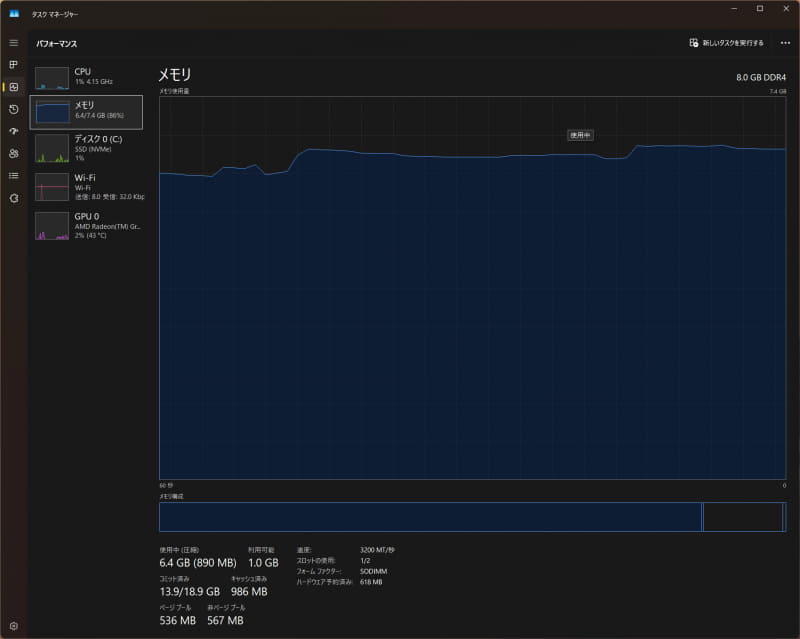This screenshot has width=800, height=639.
Task: Click the GPU 0 mini graph thumbnail
Action: tap(52, 226)
